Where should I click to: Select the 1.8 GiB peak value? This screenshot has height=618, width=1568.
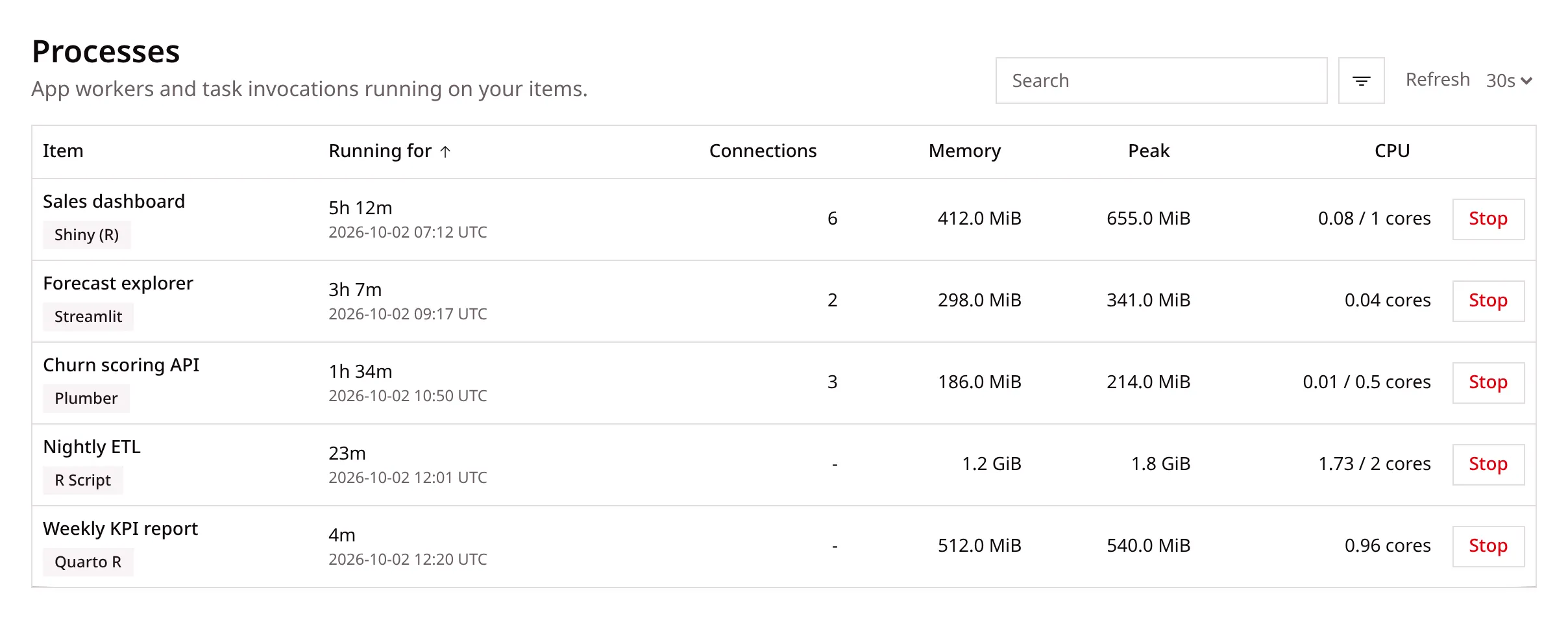[x=1160, y=464]
